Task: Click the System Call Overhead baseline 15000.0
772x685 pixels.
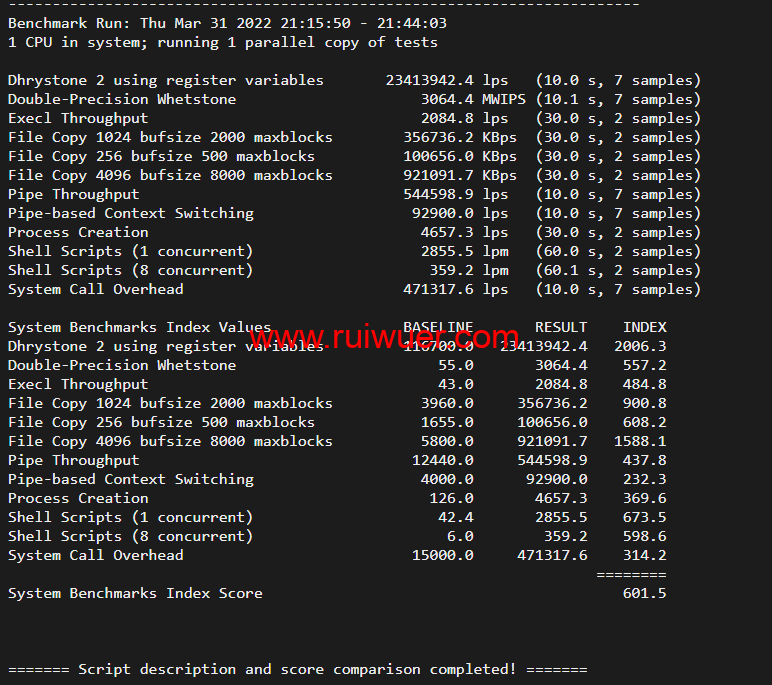Action: [442, 555]
